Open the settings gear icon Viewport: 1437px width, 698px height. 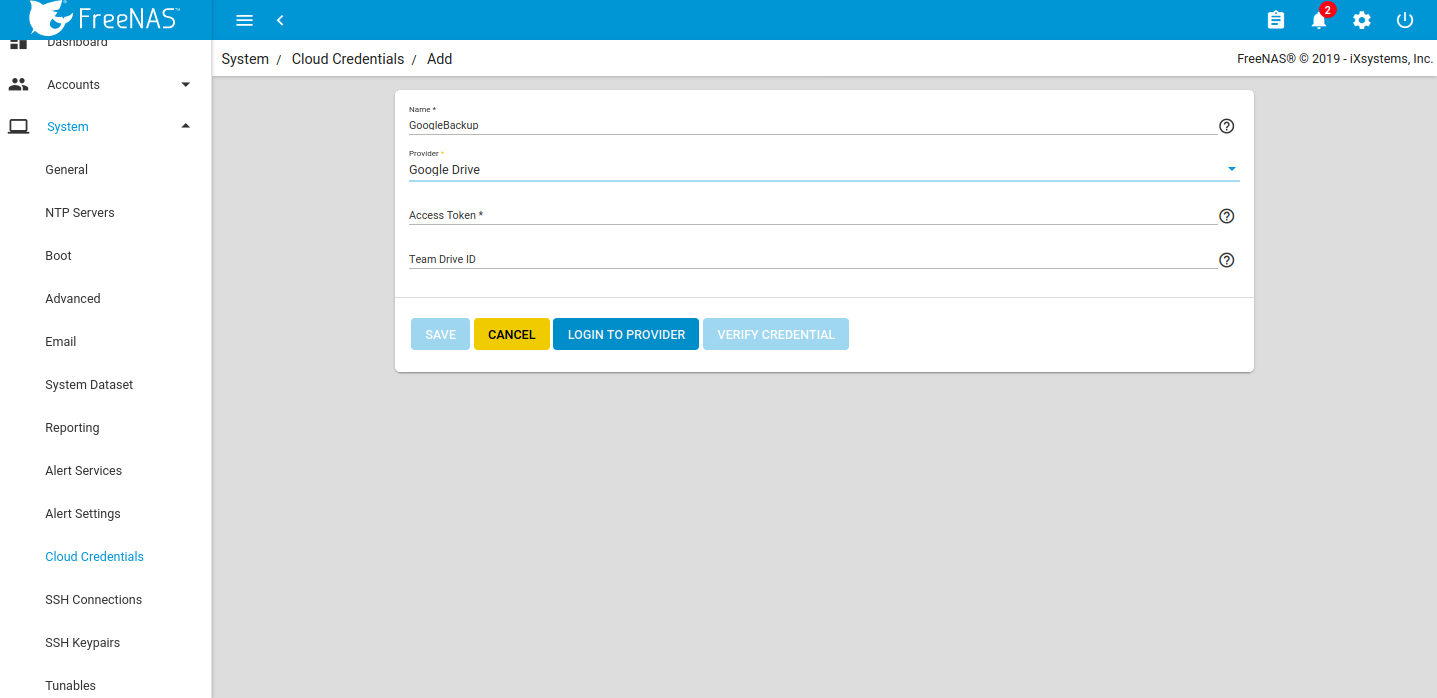(1362, 20)
